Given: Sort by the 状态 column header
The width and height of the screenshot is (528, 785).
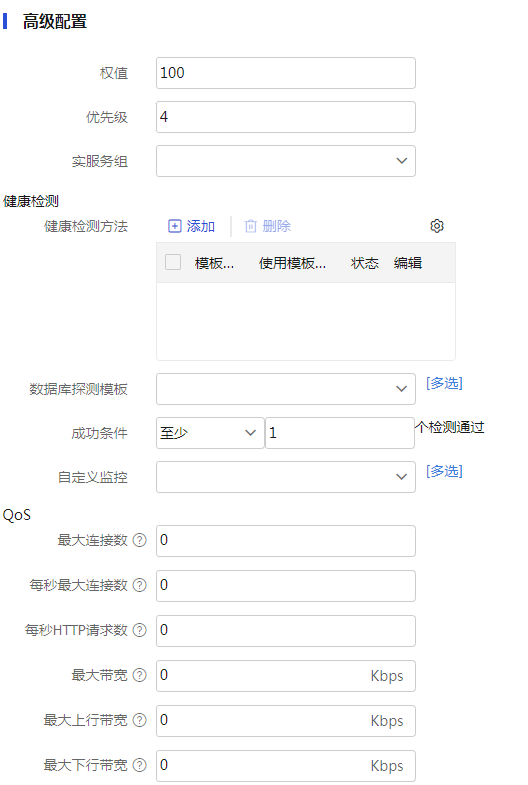Looking at the screenshot, I should [x=365, y=263].
